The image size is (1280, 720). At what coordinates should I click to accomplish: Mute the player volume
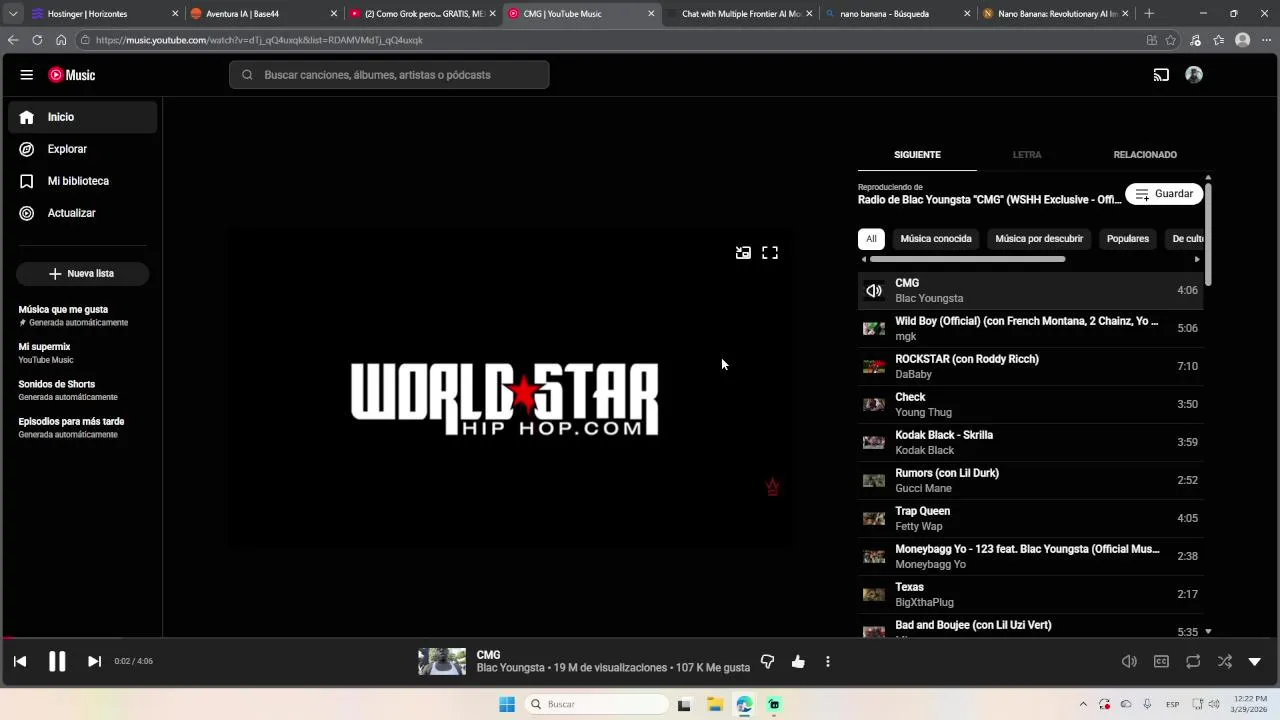(1129, 661)
